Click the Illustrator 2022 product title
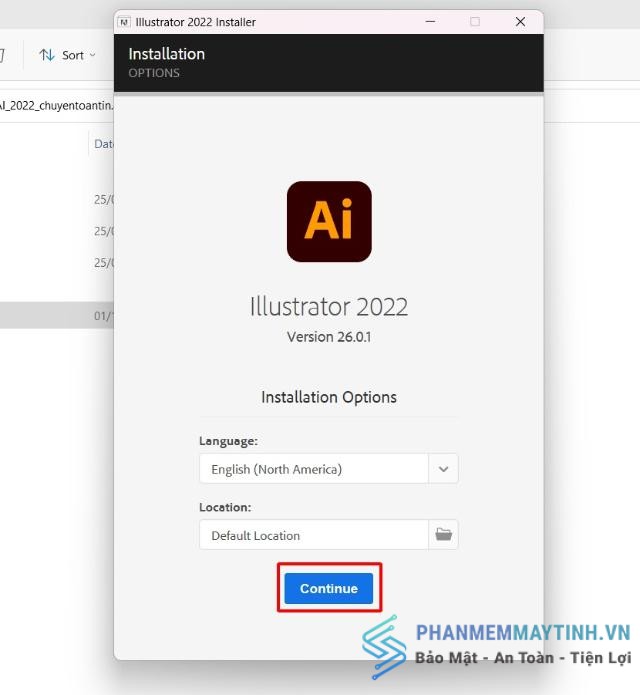The height and width of the screenshot is (695, 640). 329,306
